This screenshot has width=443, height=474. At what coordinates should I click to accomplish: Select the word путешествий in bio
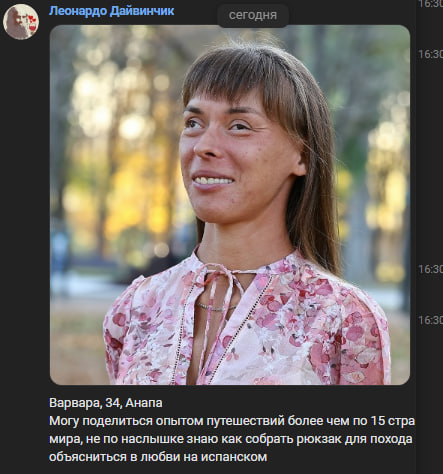click(x=245, y=421)
